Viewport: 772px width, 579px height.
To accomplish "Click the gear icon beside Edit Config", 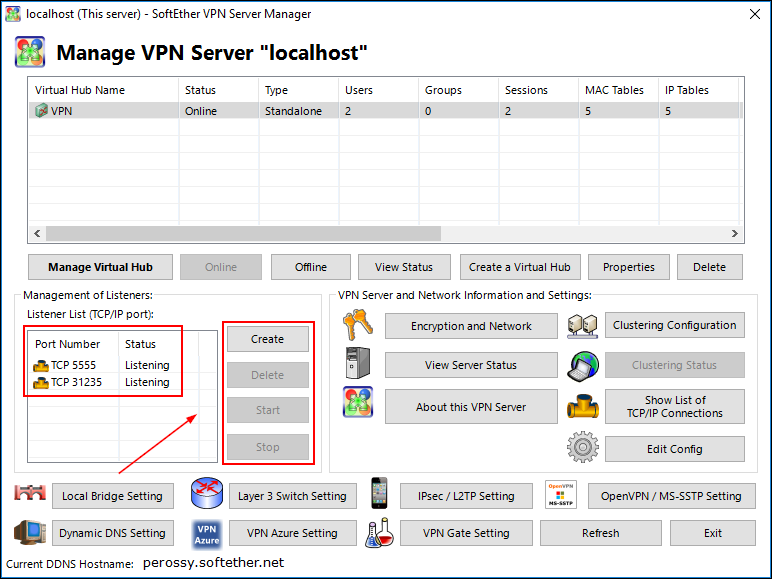I will (x=582, y=447).
